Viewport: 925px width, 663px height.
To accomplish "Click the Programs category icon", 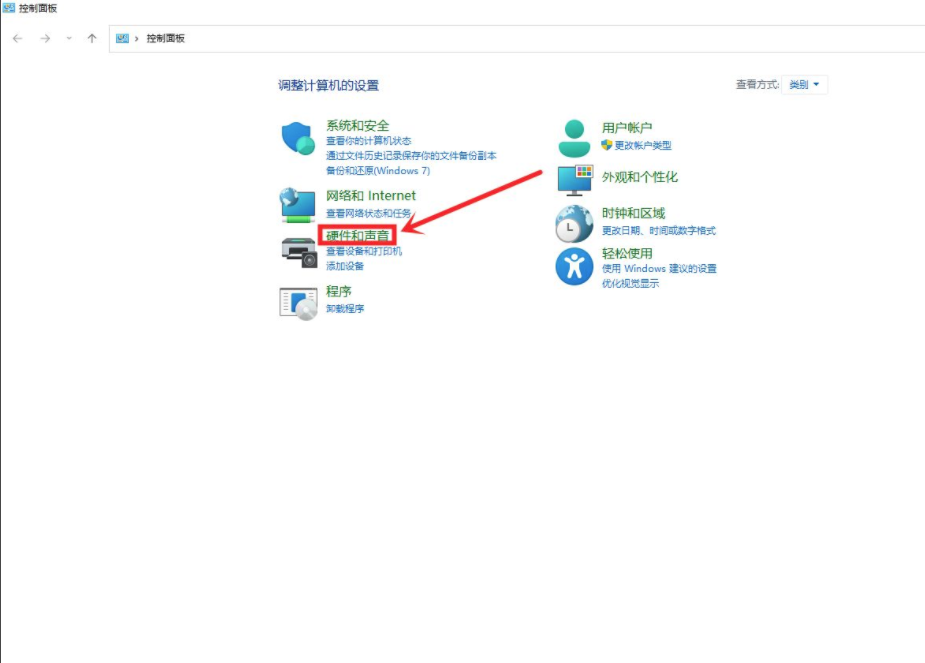I will pos(297,302).
